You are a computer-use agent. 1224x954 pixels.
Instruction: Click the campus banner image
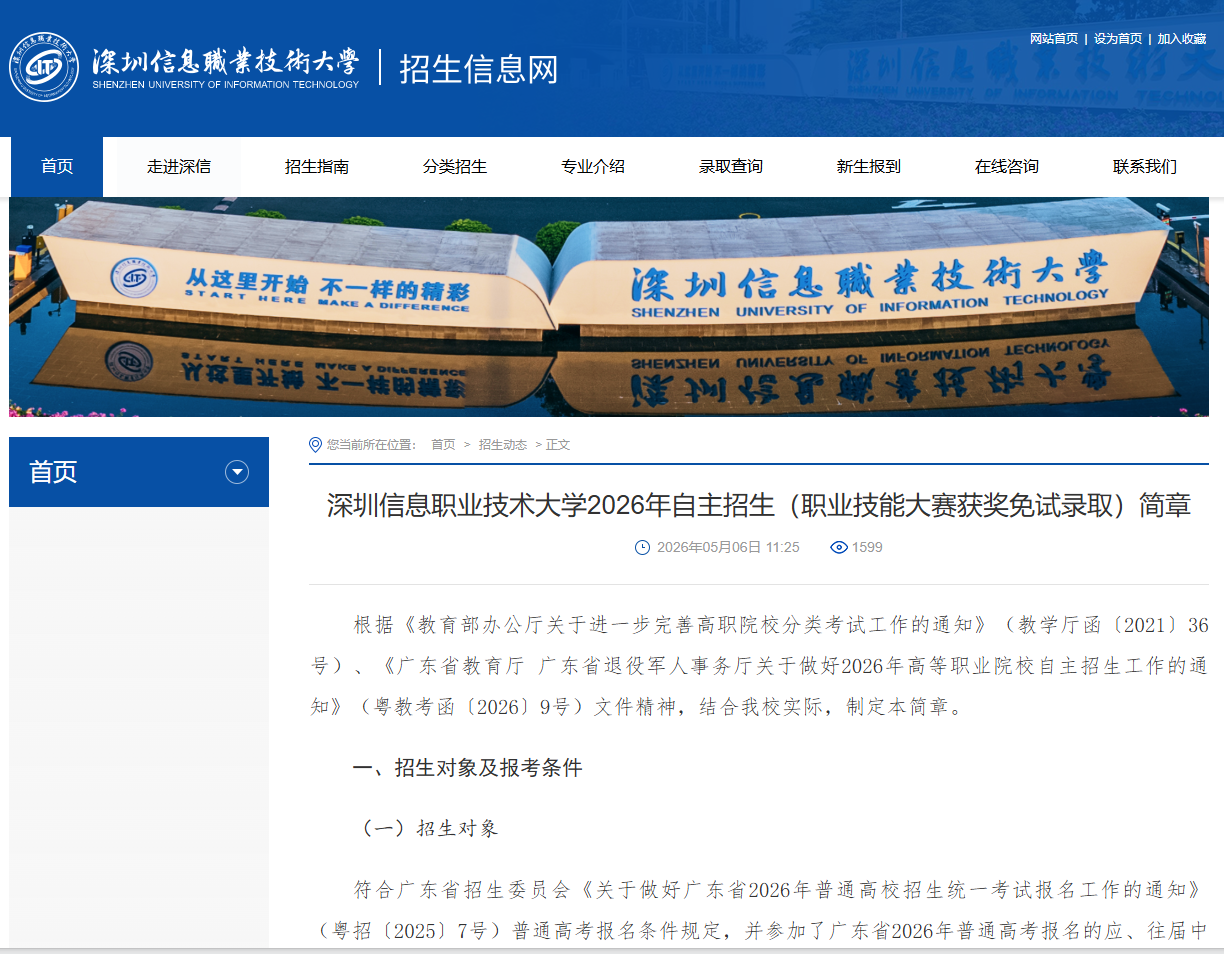coord(609,307)
